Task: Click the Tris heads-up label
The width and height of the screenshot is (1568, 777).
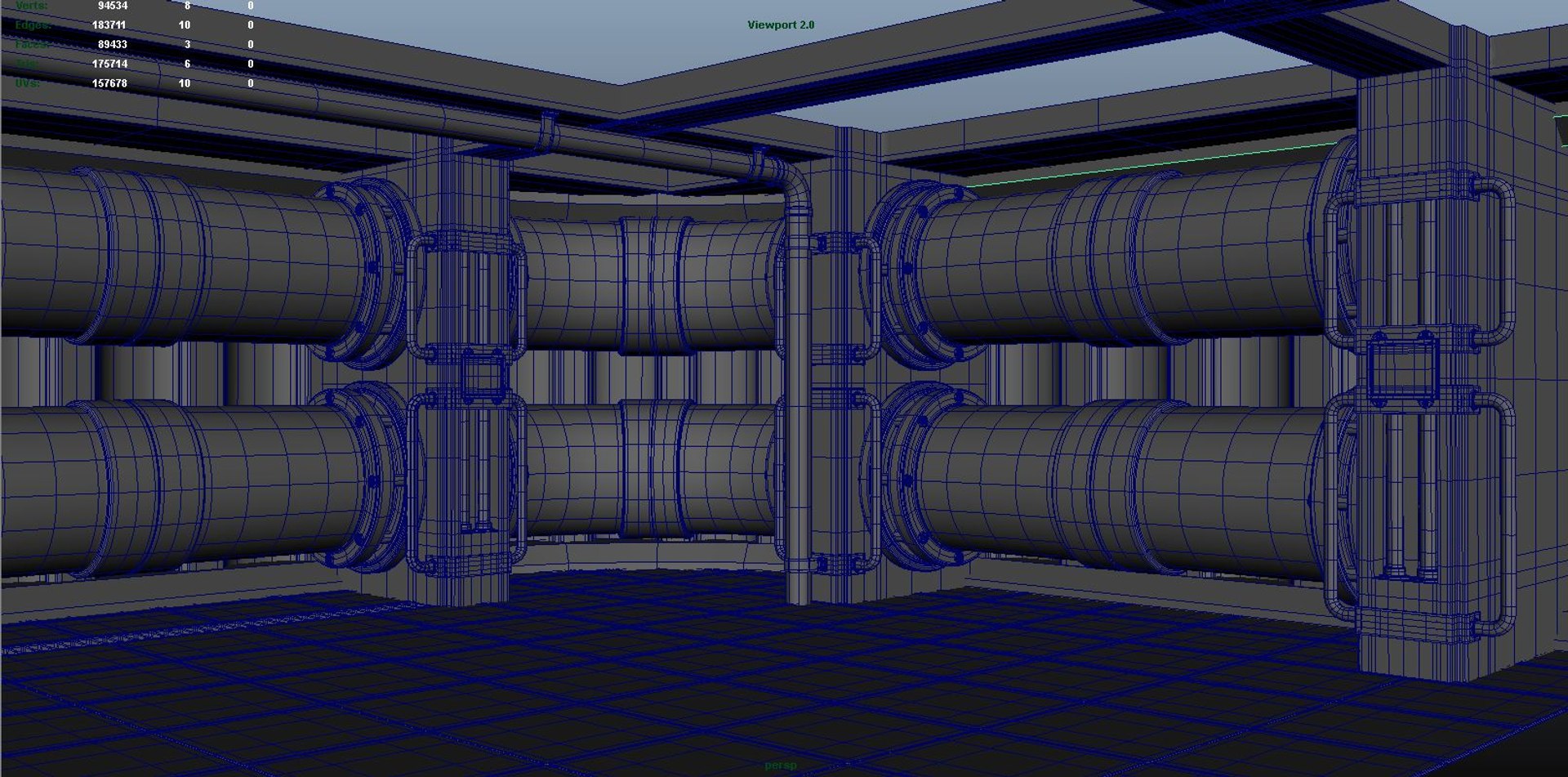Action: (27, 64)
